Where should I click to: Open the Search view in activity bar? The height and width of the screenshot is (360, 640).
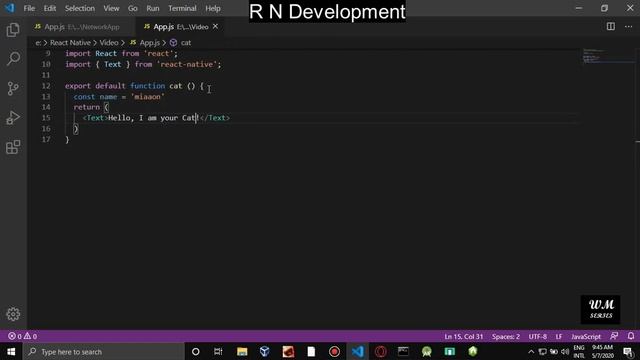[x=13, y=59]
